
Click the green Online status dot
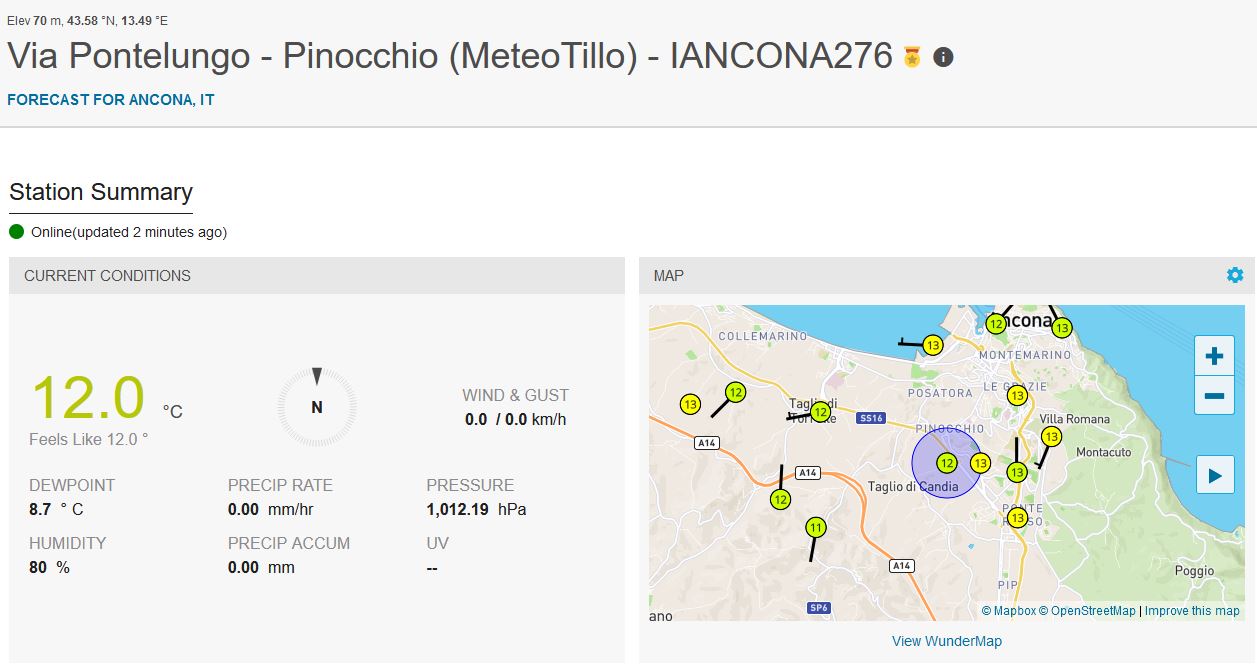coord(16,232)
